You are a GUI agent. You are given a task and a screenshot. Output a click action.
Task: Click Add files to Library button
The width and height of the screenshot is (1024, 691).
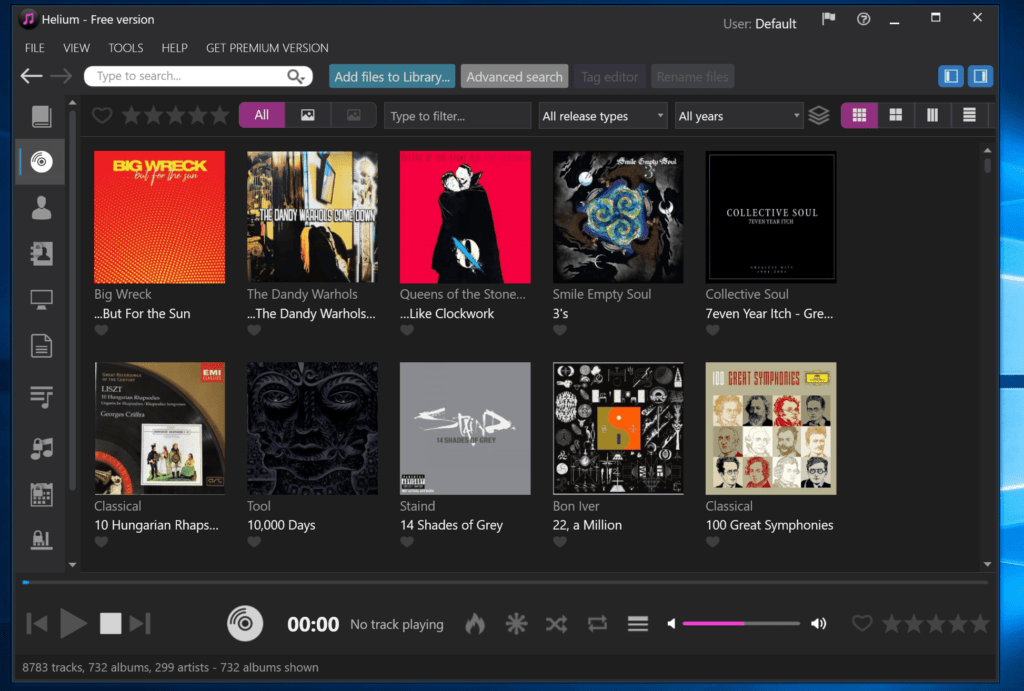tap(392, 77)
